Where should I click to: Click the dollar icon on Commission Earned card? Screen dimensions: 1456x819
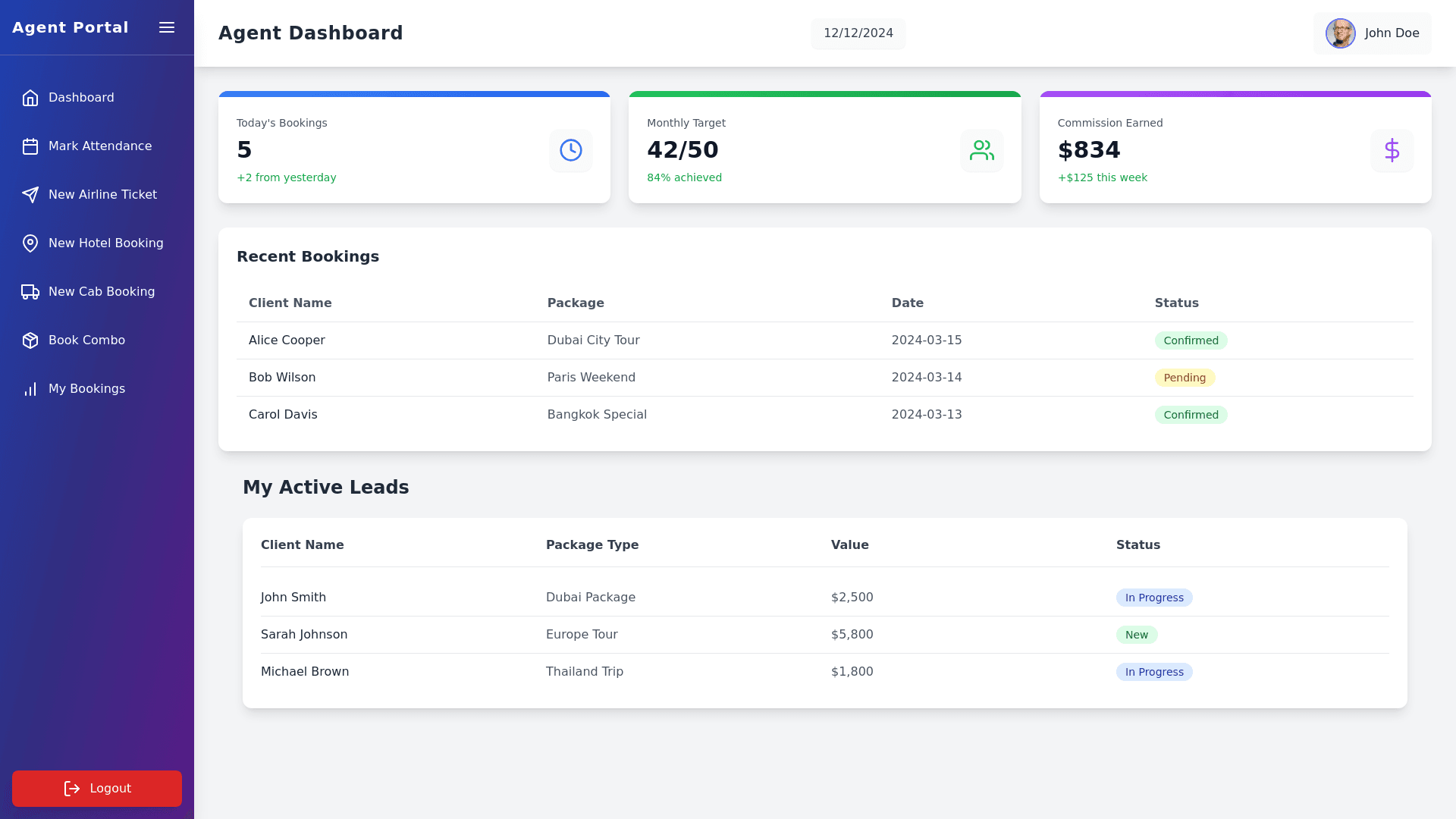pyautogui.click(x=1392, y=150)
